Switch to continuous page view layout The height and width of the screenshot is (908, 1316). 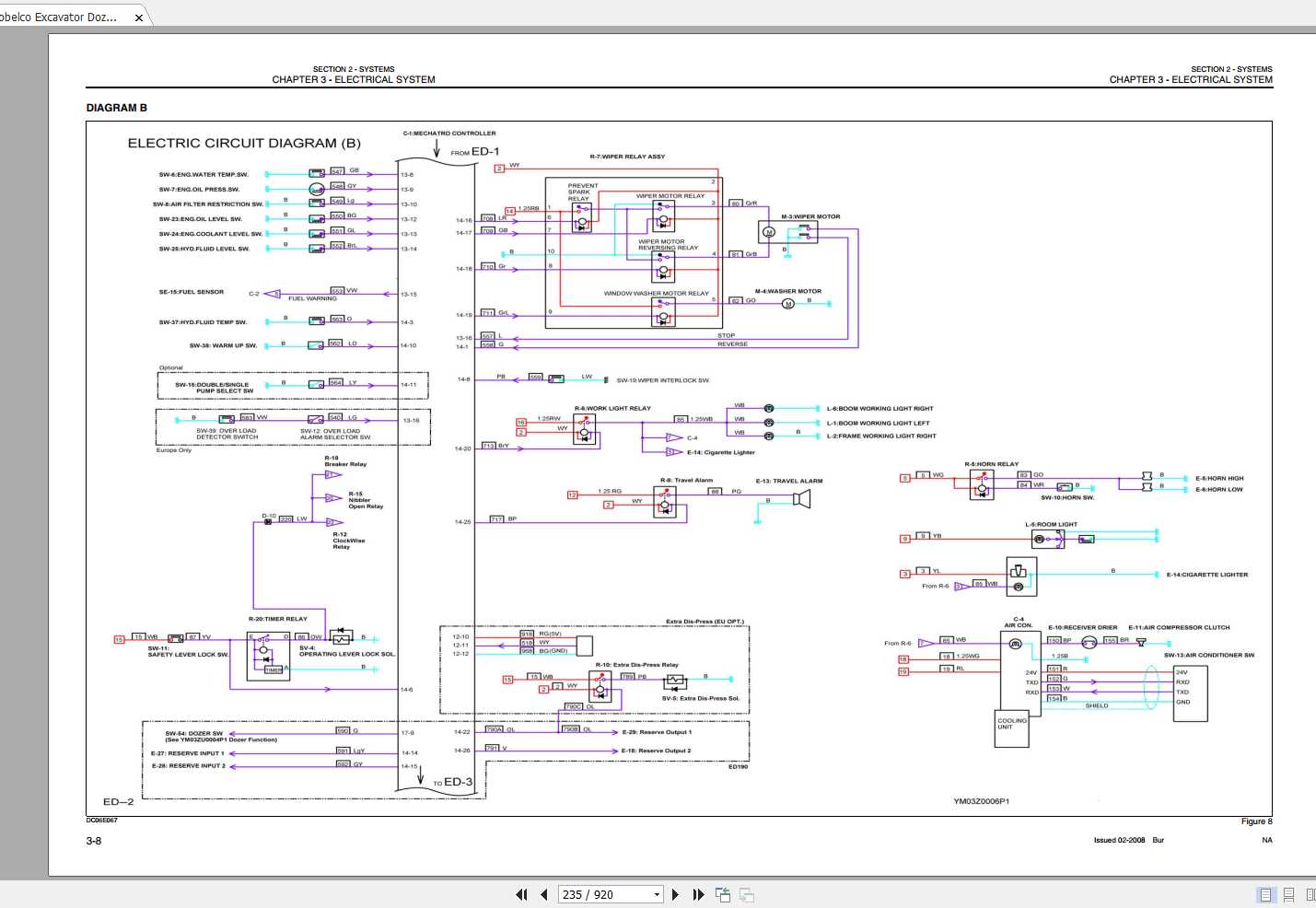tap(1288, 894)
